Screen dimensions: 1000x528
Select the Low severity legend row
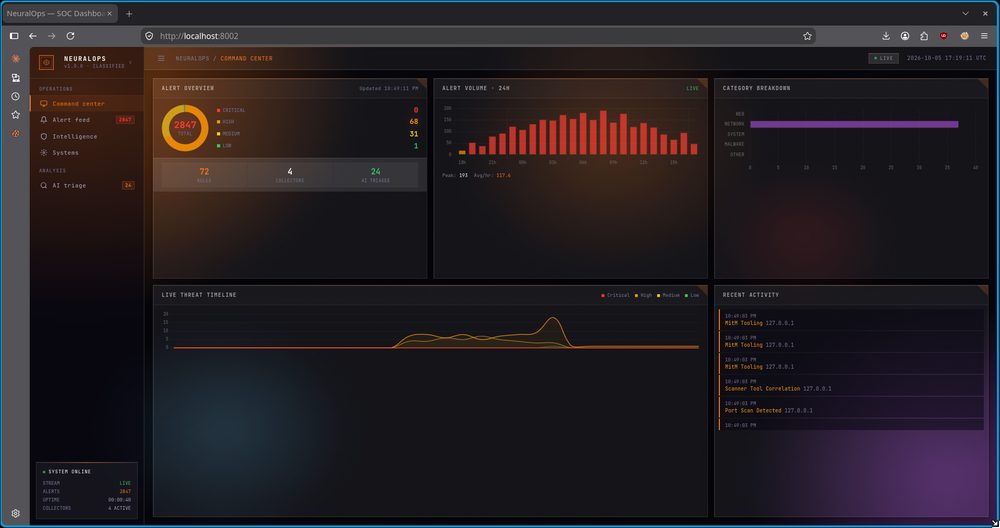(318, 146)
